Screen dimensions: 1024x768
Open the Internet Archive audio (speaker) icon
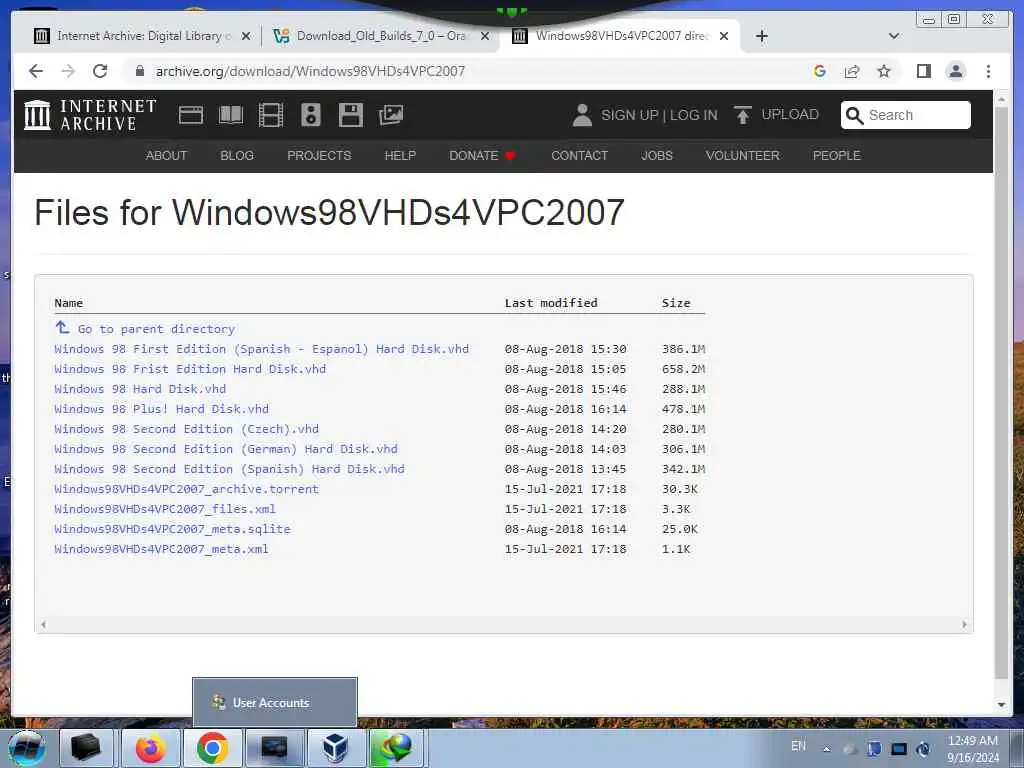click(x=311, y=116)
